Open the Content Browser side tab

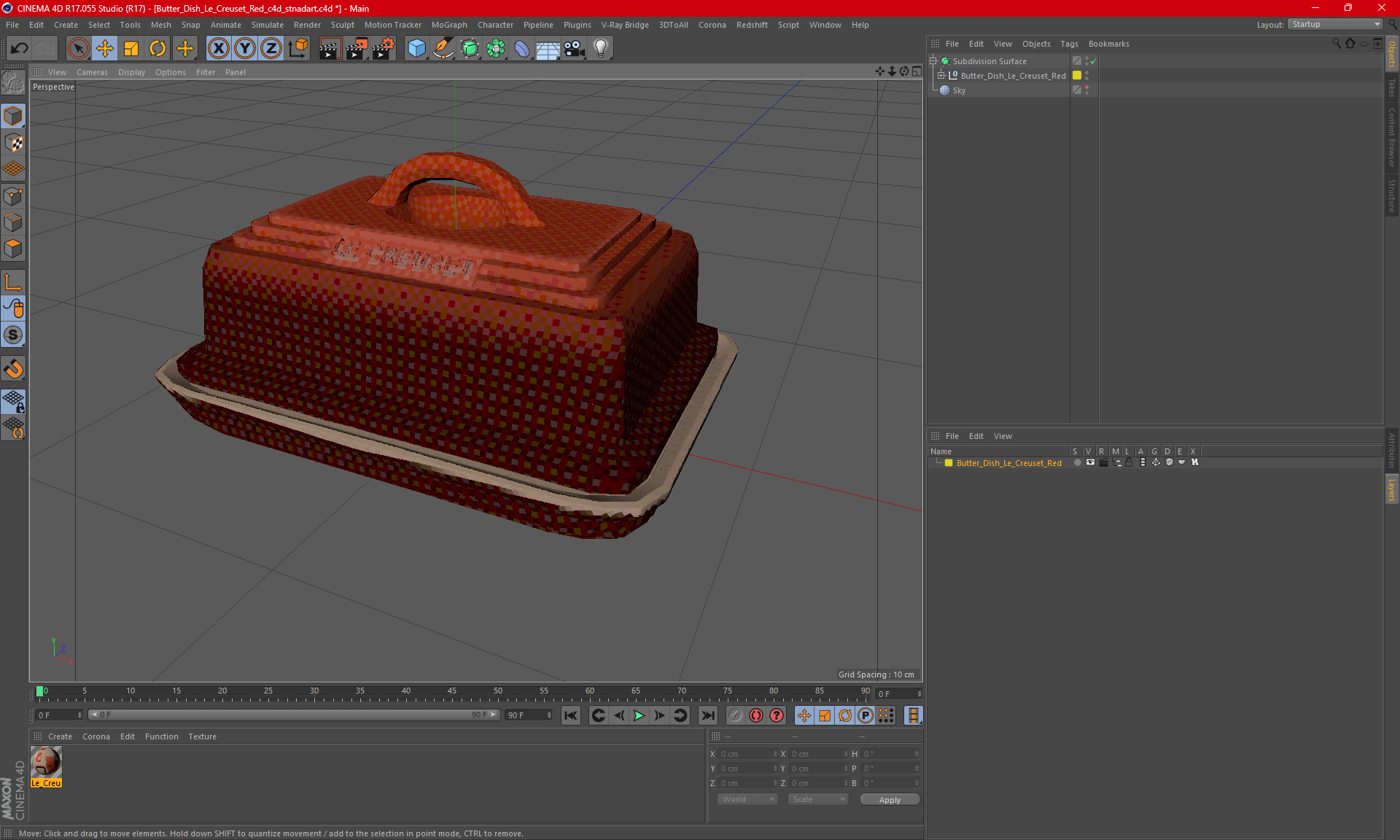1392,137
